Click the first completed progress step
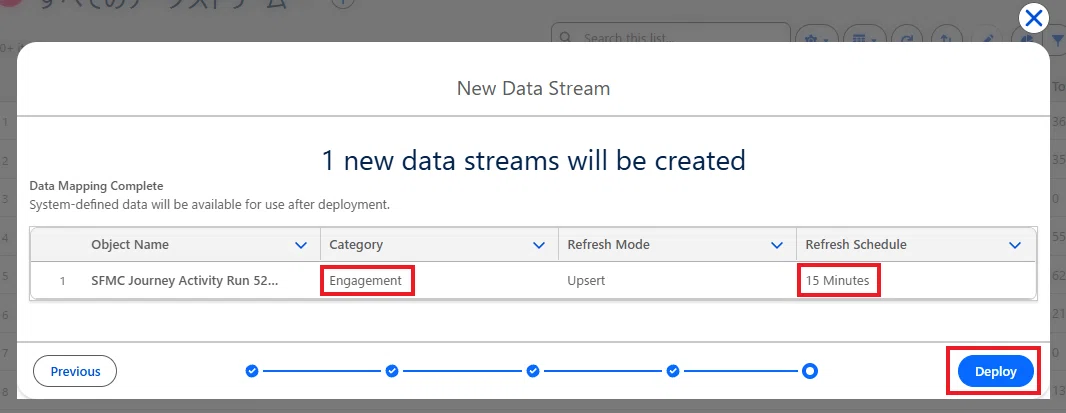The height and width of the screenshot is (413, 1066). (x=252, y=371)
